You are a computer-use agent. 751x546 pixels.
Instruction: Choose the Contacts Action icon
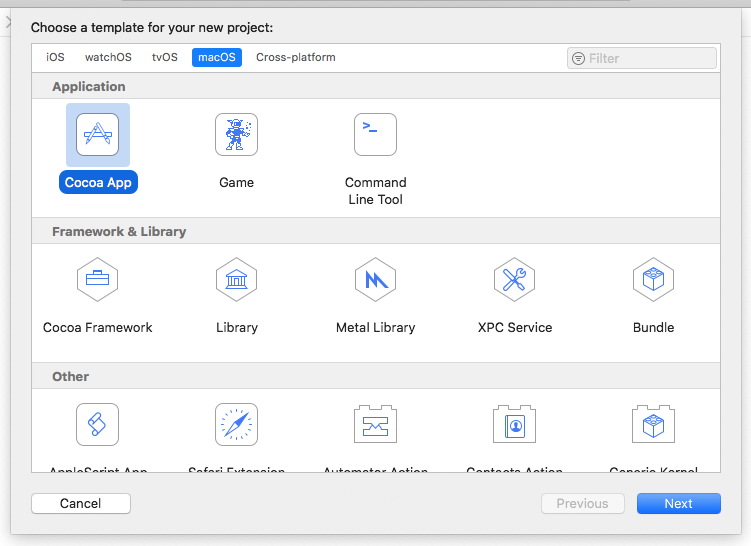point(514,424)
